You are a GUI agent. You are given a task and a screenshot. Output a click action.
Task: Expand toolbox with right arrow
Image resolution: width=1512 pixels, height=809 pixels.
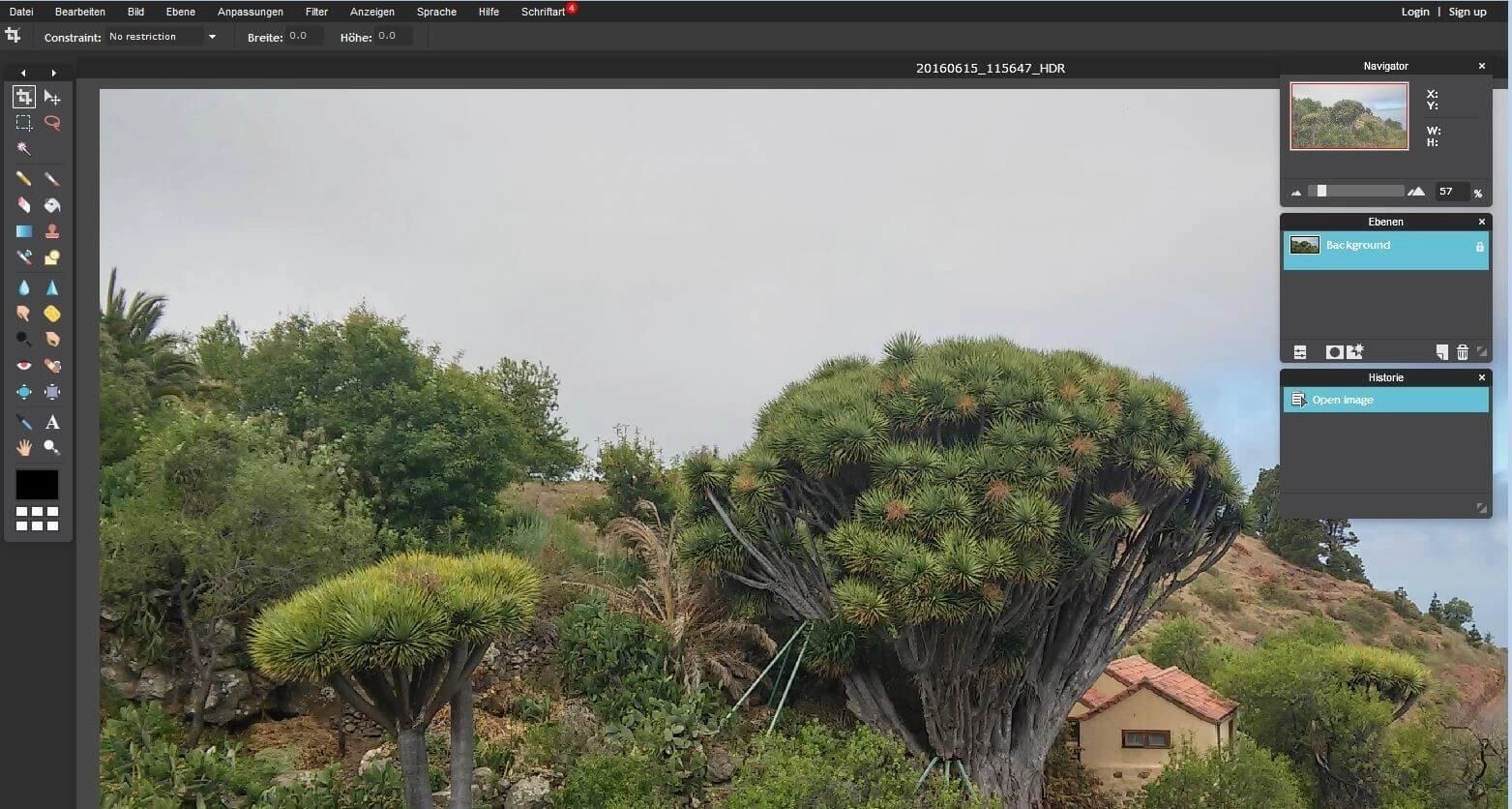[x=53, y=73]
